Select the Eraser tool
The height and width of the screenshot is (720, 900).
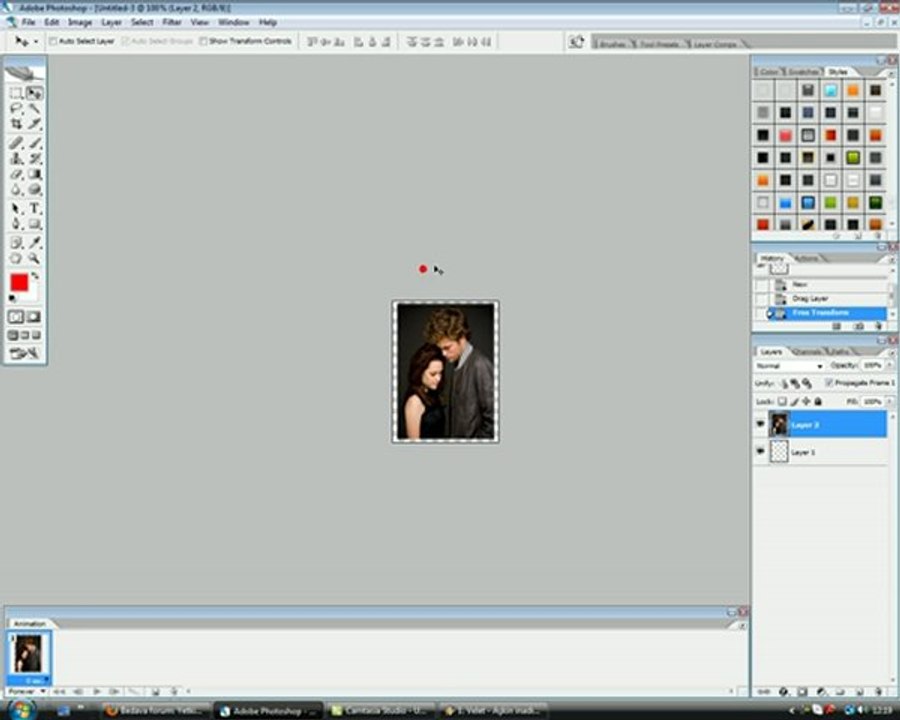16,174
